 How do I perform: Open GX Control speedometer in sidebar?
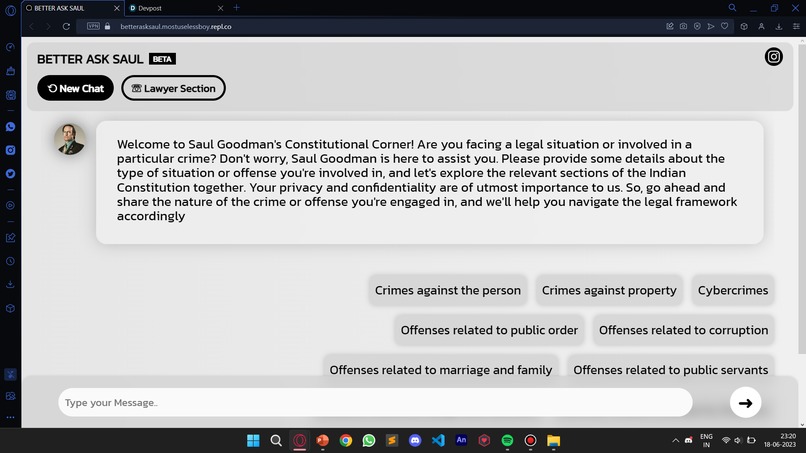coord(10,47)
